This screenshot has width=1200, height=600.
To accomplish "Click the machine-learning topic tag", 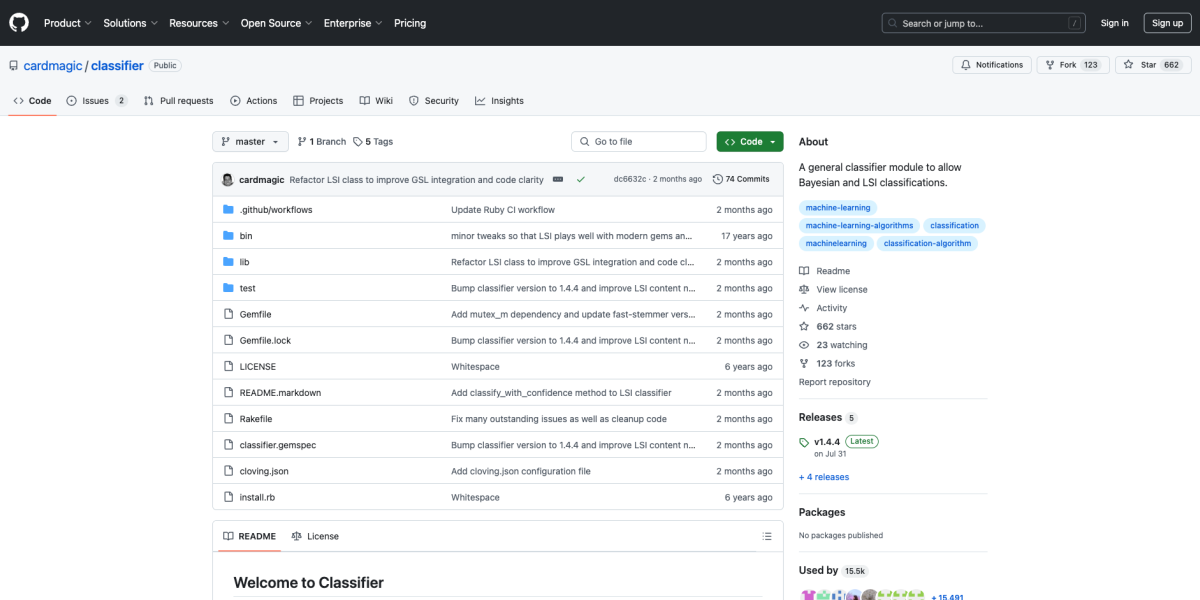I will point(837,207).
